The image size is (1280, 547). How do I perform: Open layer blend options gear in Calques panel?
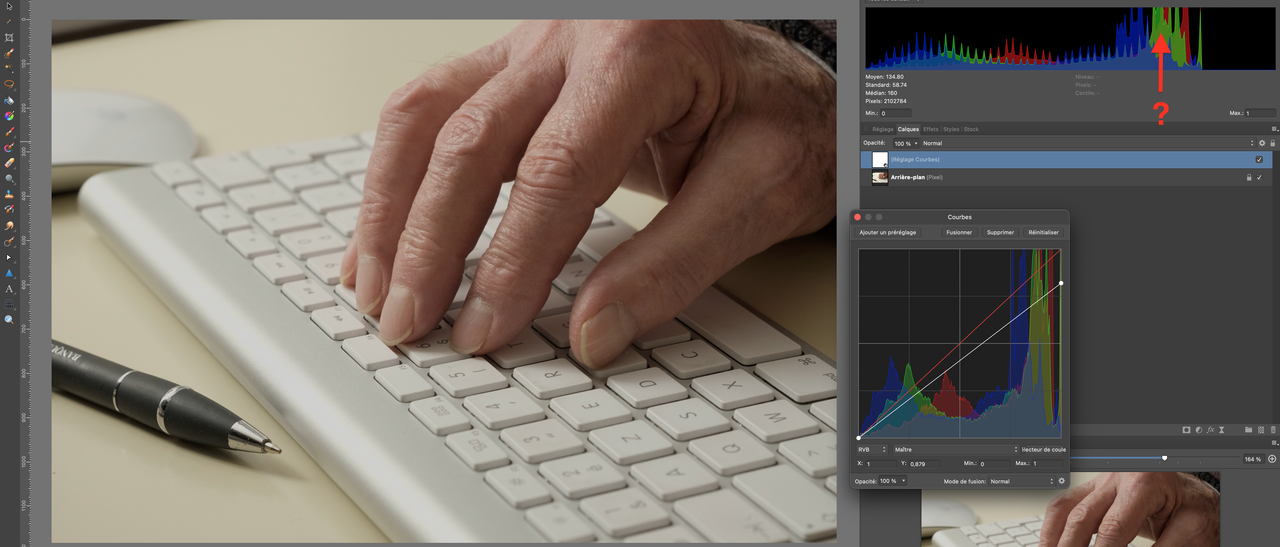pos(1262,143)
